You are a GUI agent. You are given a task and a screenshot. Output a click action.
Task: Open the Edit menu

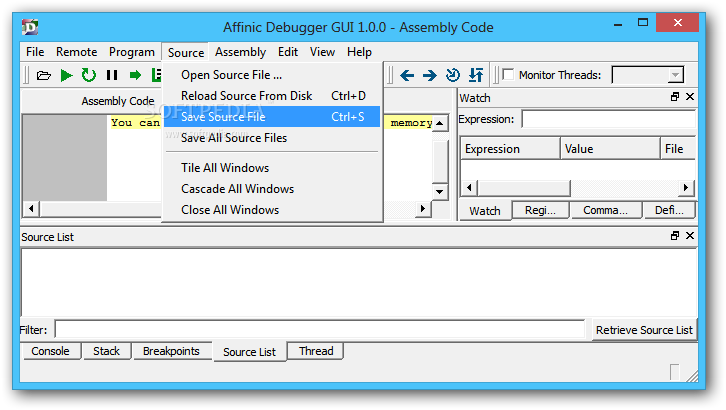point(288,52)
